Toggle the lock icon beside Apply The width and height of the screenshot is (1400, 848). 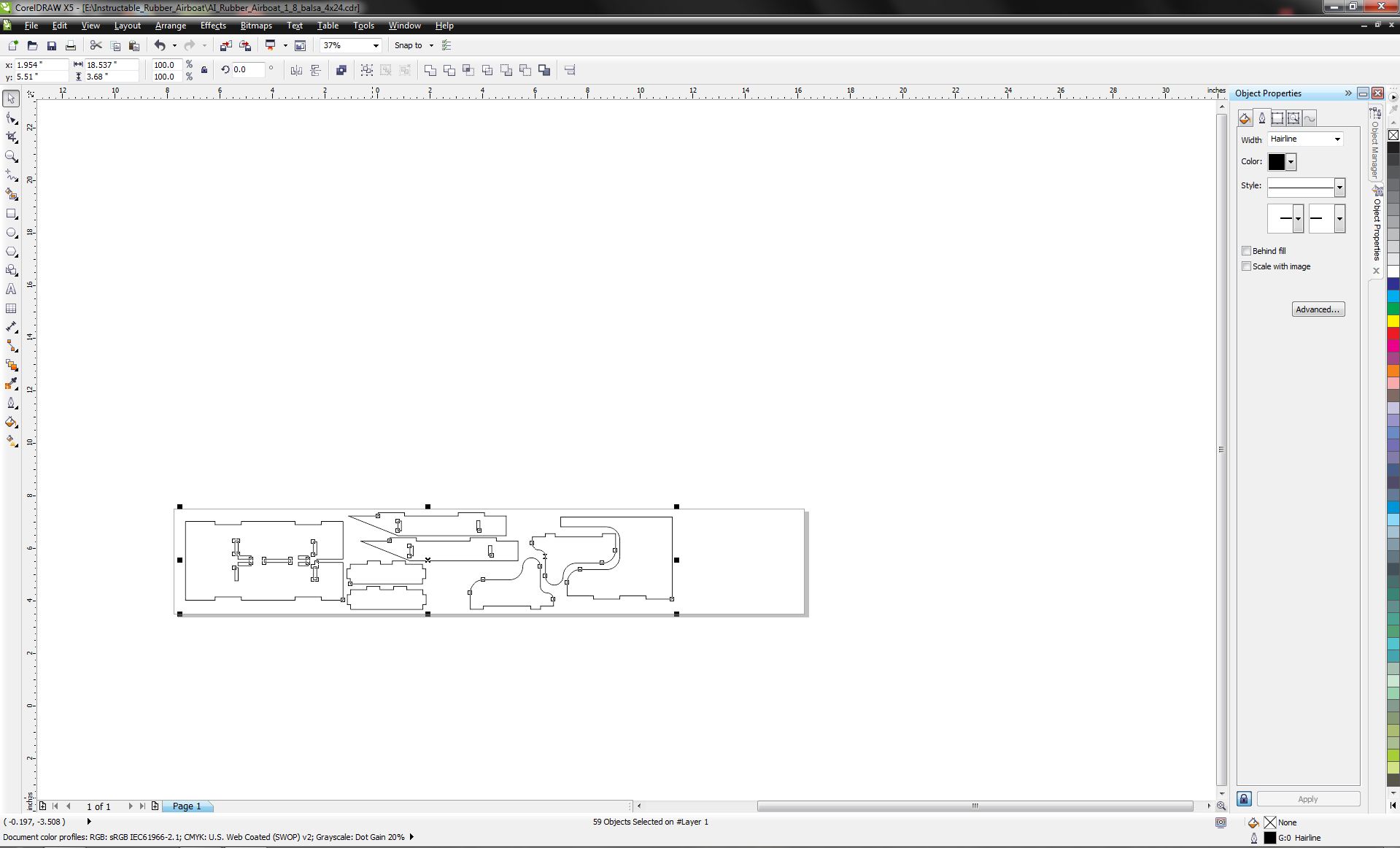click(x=1245, y=799)
